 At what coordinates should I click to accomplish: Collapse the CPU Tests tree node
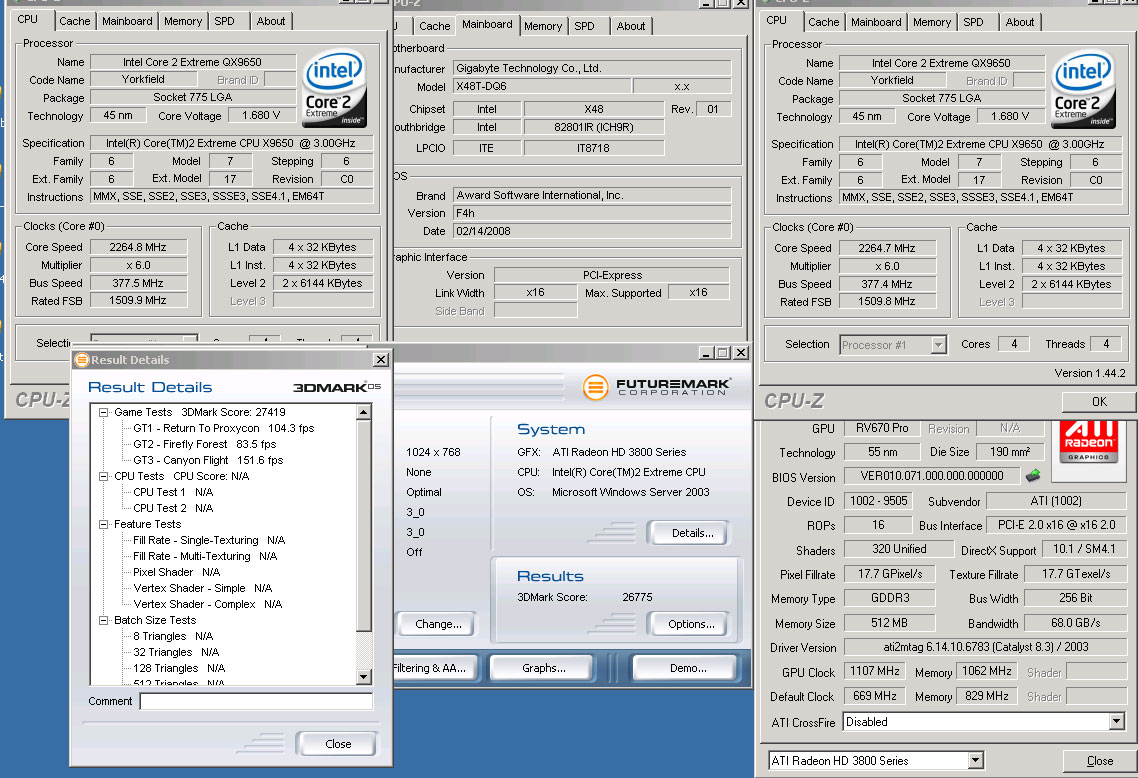pos(104,476)
